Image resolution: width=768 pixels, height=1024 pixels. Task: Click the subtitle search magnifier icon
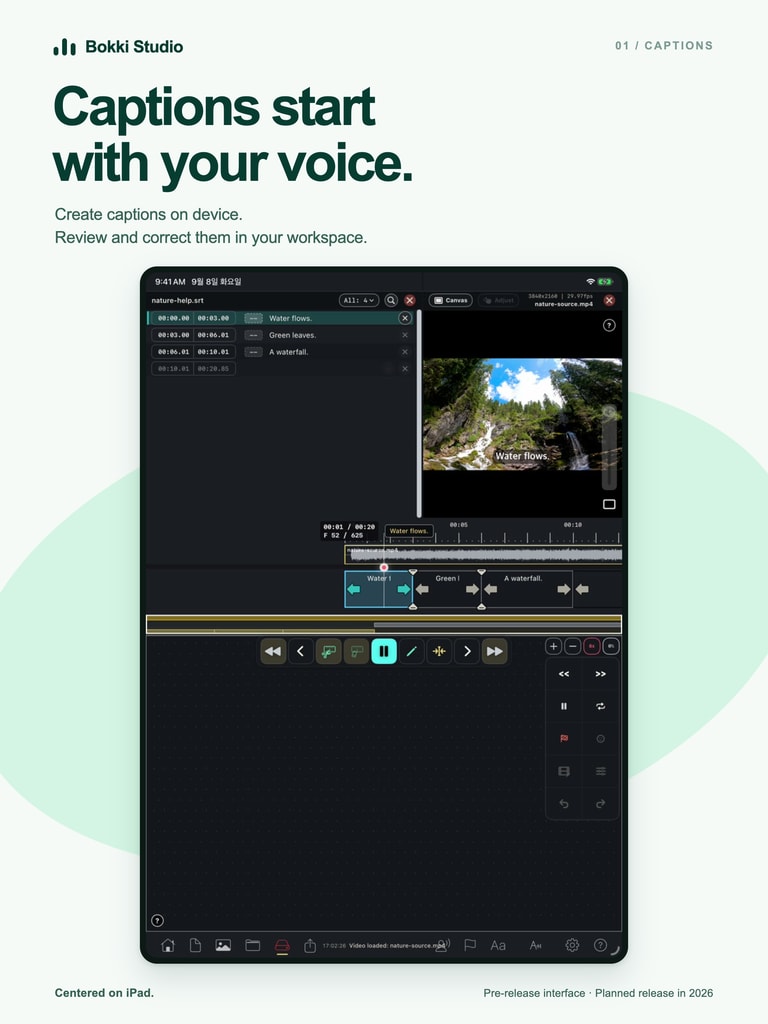coord(391,300)
